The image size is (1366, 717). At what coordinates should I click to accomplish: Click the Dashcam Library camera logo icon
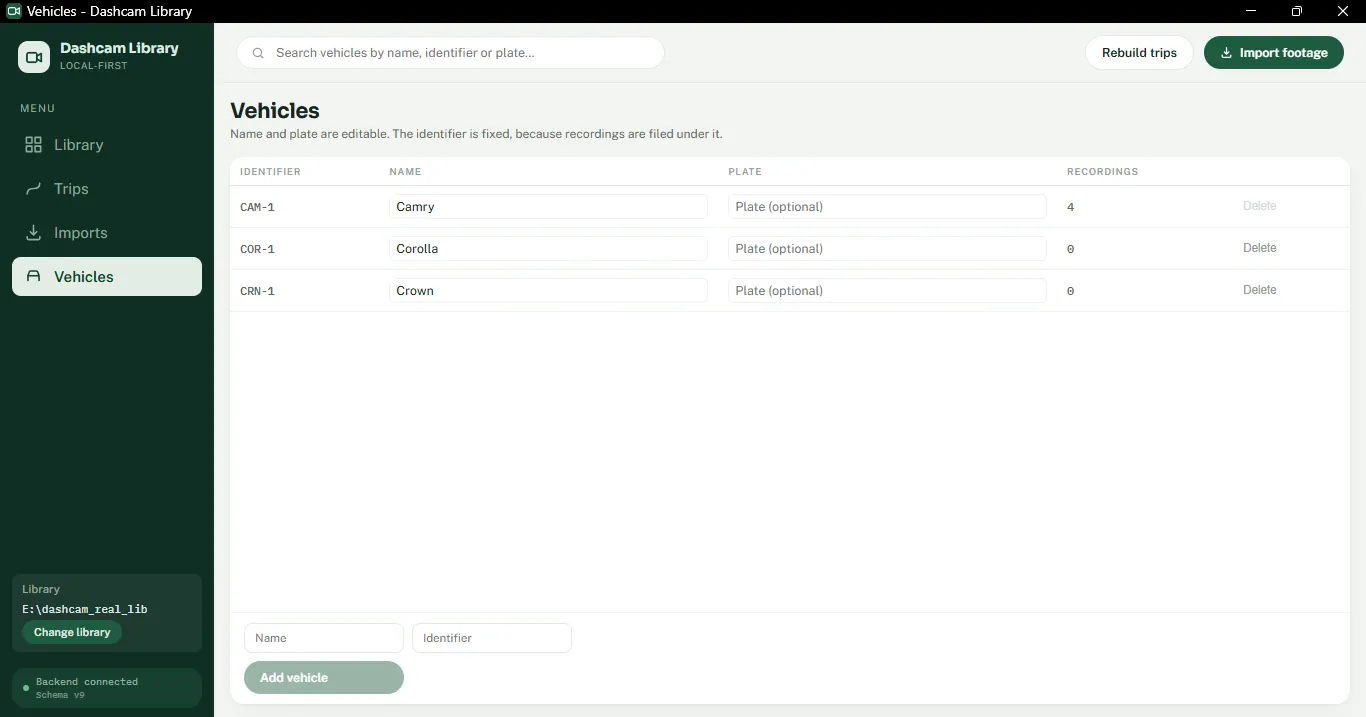click(x=34, y=57)
